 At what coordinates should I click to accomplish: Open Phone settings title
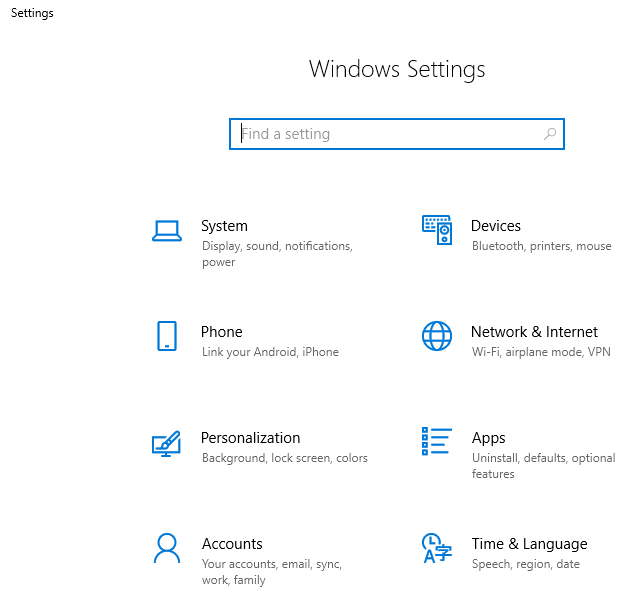point(222,332)
